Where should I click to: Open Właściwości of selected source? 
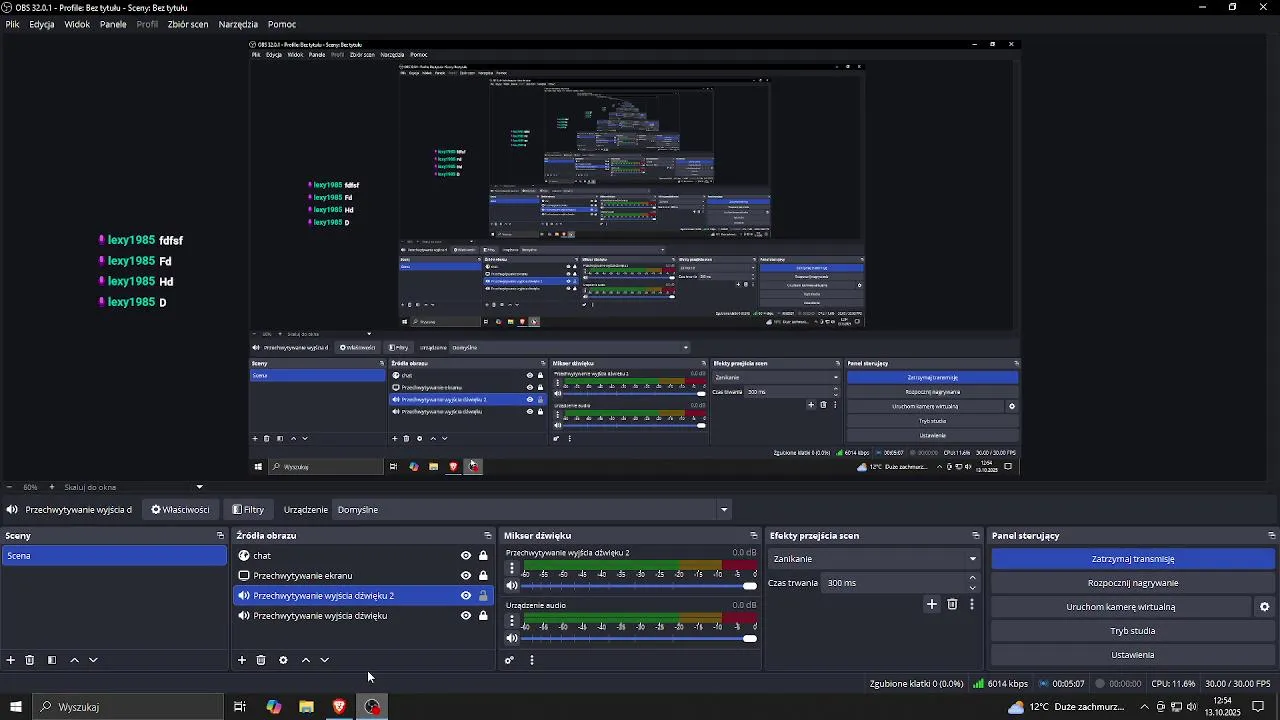(x=181, y=510)
